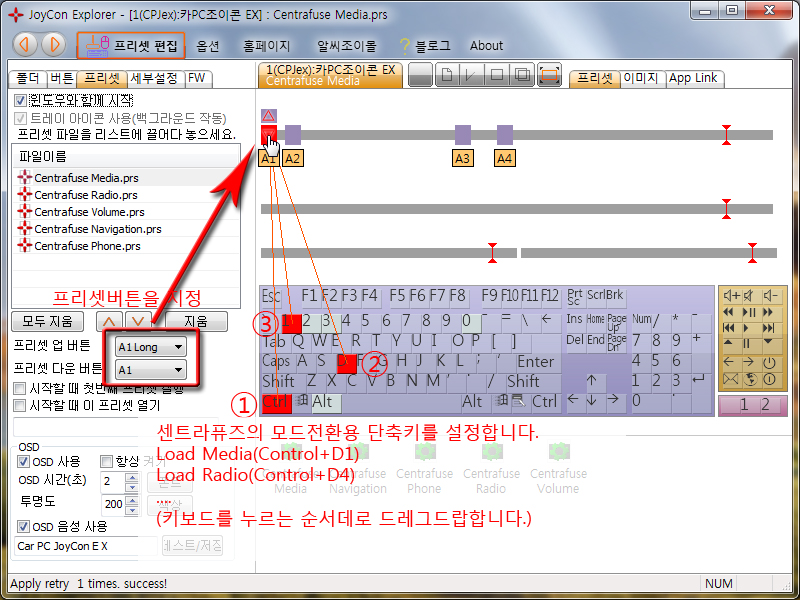Screen dimensions: 800x600
Task: Open the 옵션 menu
Action: pos(208,46)
